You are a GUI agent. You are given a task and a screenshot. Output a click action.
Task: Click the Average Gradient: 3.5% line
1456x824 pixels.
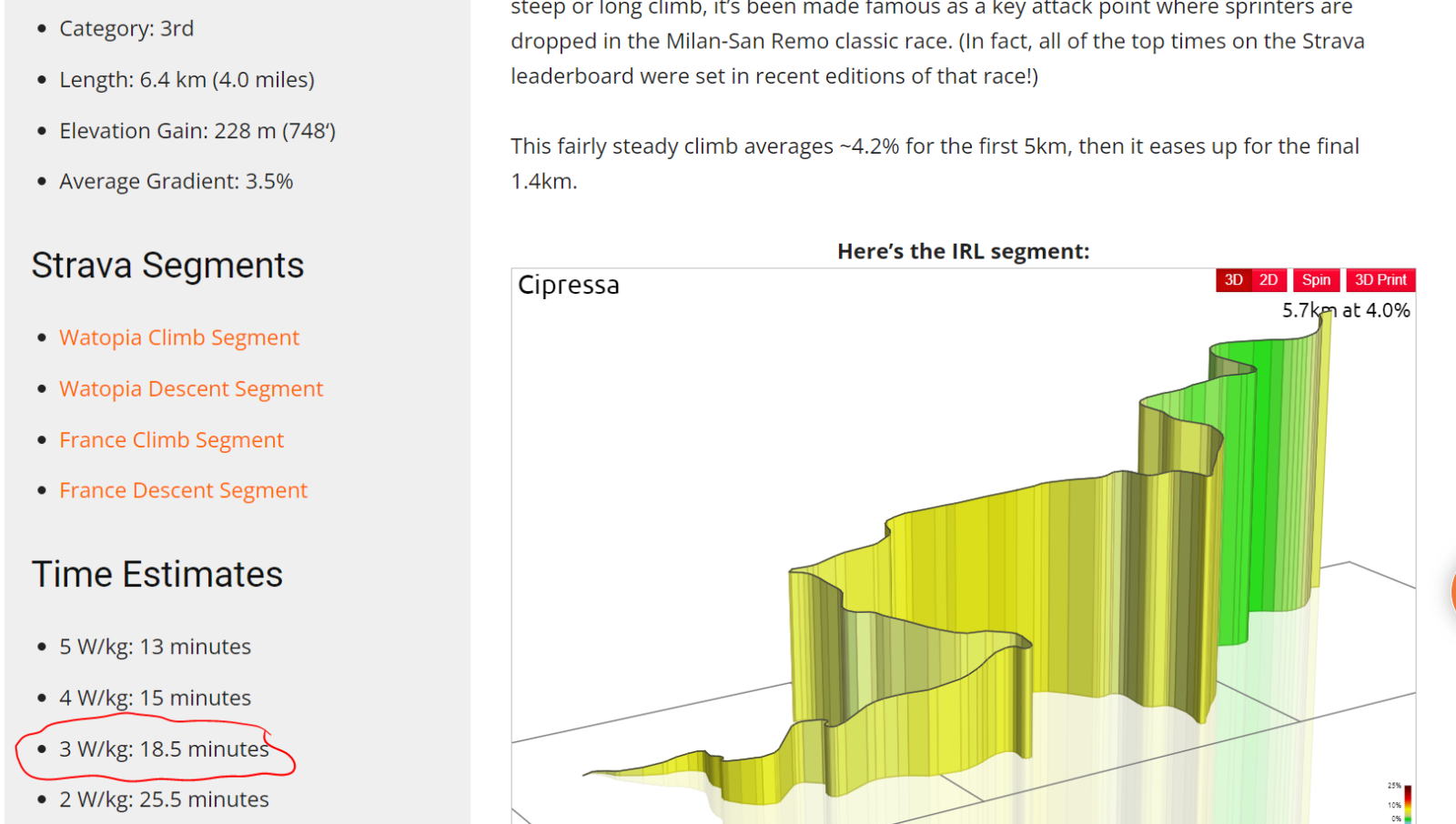tap(176, 181)
